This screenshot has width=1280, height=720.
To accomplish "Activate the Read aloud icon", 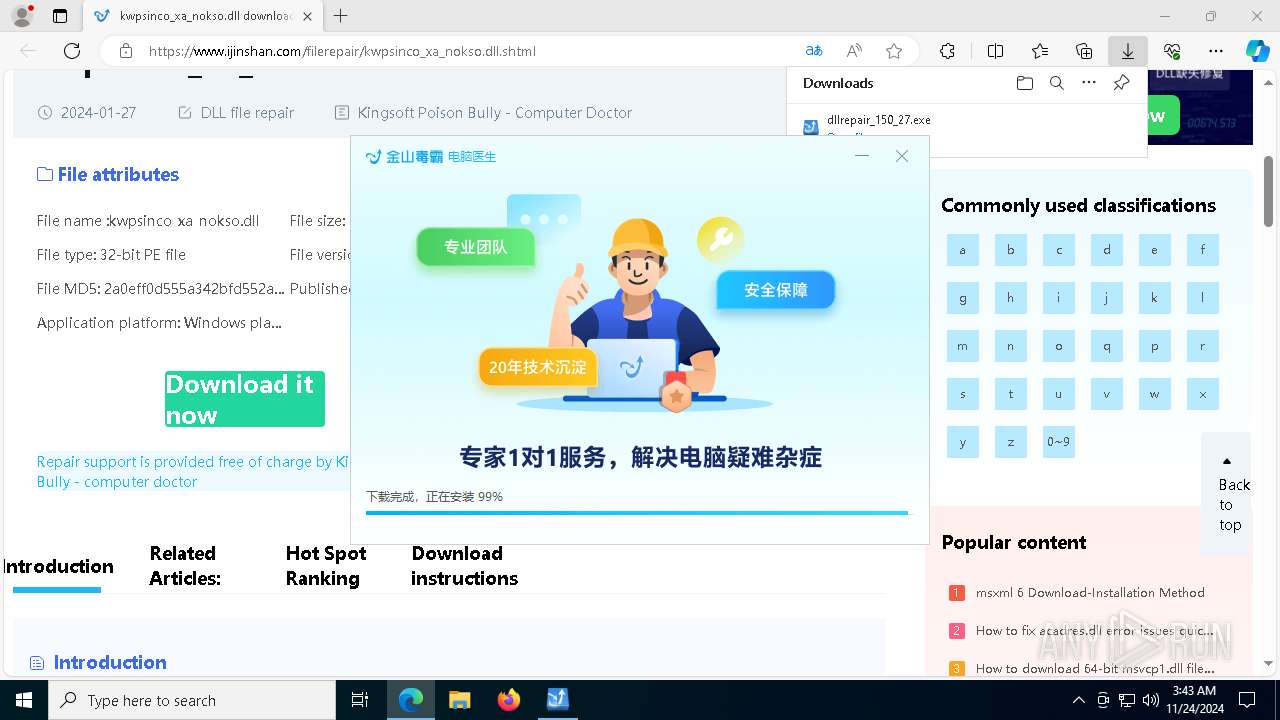I will tap(854, 51).
